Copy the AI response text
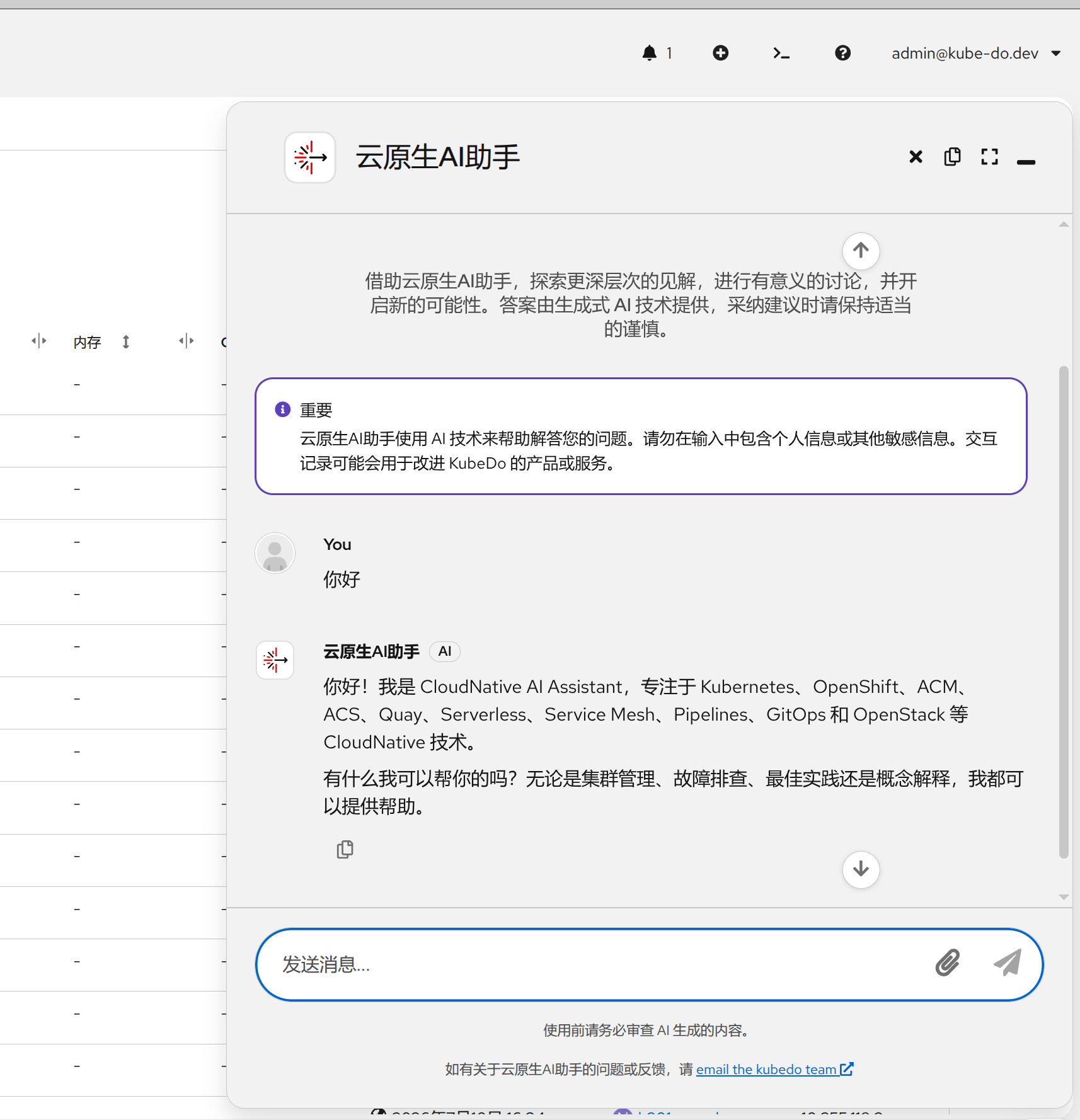This screenshot has width=1080, height=1120. [x=345, y=849]
